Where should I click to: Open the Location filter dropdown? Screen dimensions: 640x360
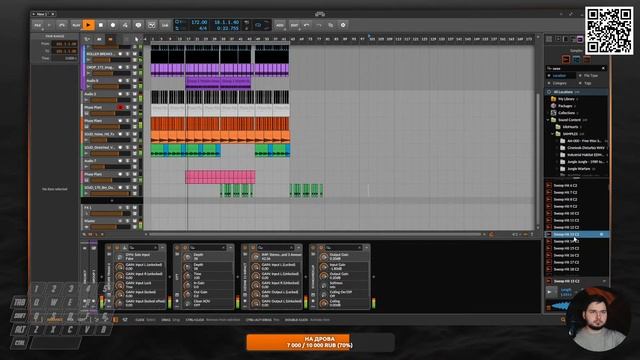click(x=560, y=76)
